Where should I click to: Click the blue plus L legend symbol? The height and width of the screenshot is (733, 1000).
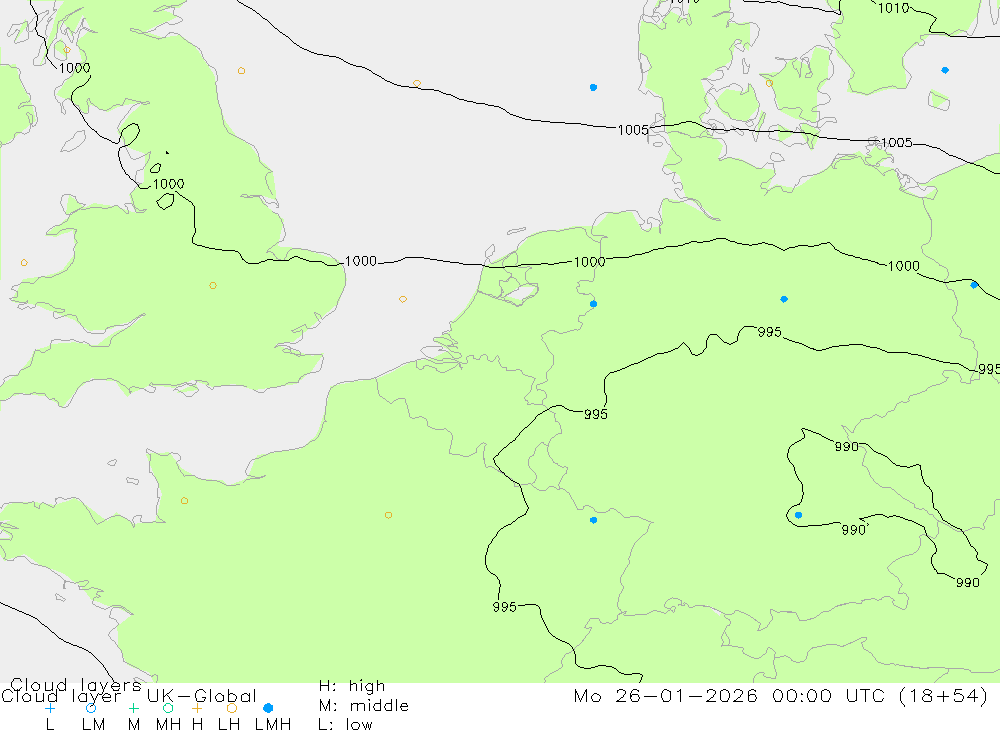(x=50, y=708)
